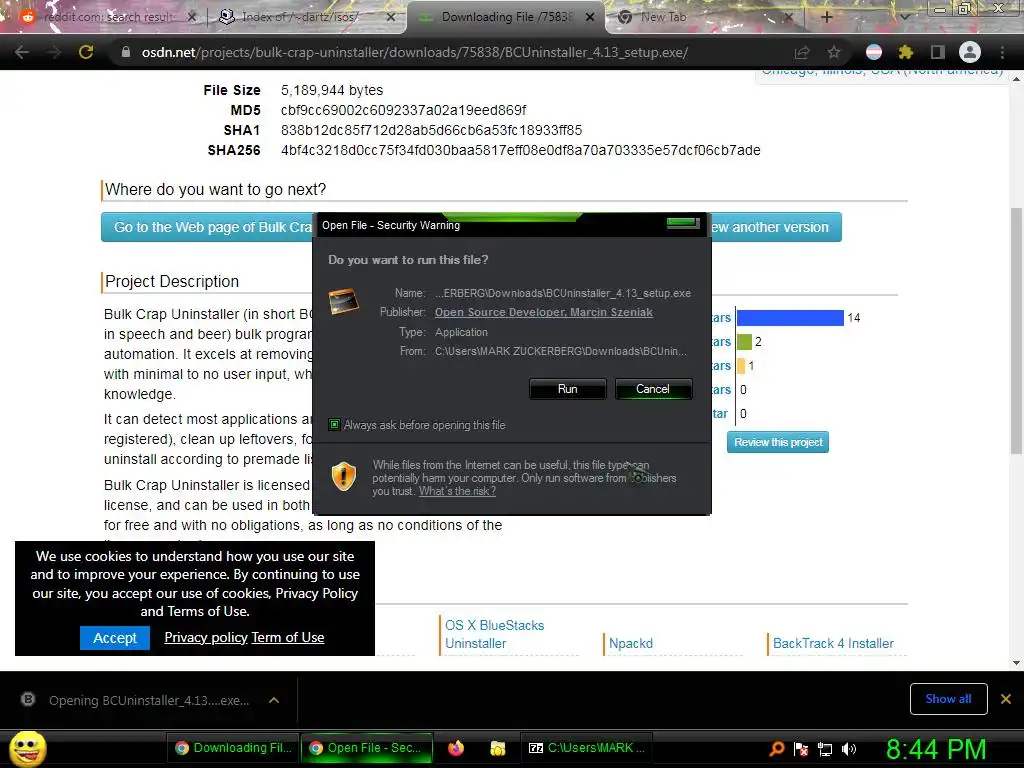The height and width of the screenshot is (768, 1024).
Task: Click the smiley face Start button
Action: pyautogui.click(x=27, y=748)
